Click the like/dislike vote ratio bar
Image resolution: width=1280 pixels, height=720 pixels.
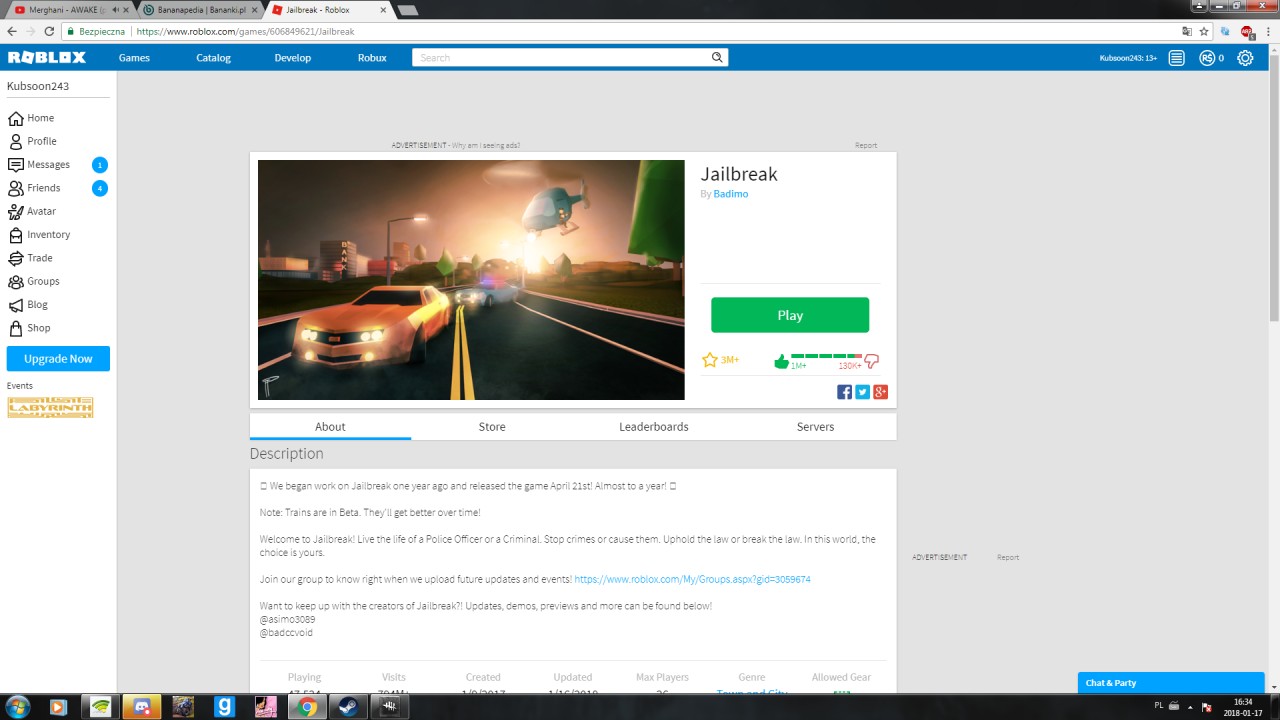pos(826,355)
